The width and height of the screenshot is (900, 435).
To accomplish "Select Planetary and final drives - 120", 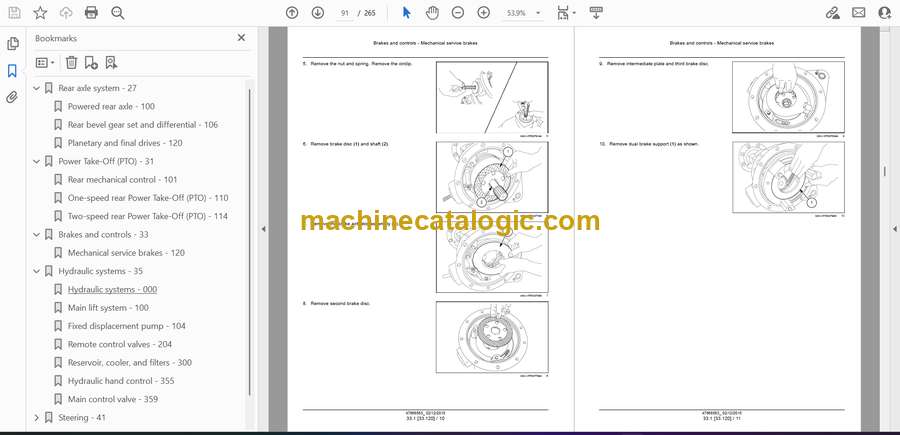I will 125,143.
